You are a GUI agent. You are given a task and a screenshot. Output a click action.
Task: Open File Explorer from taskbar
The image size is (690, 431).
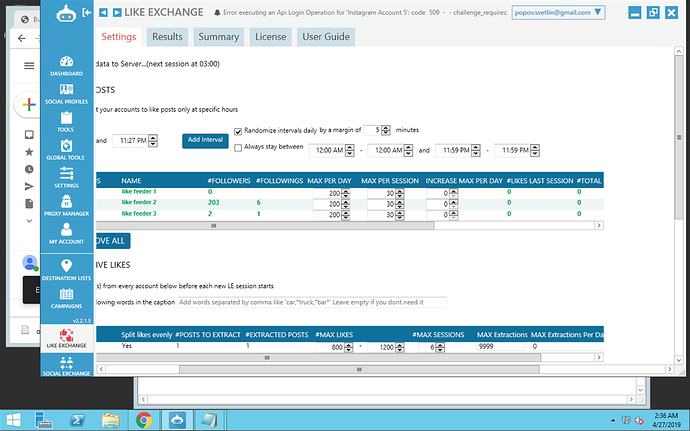click(110, 420)
